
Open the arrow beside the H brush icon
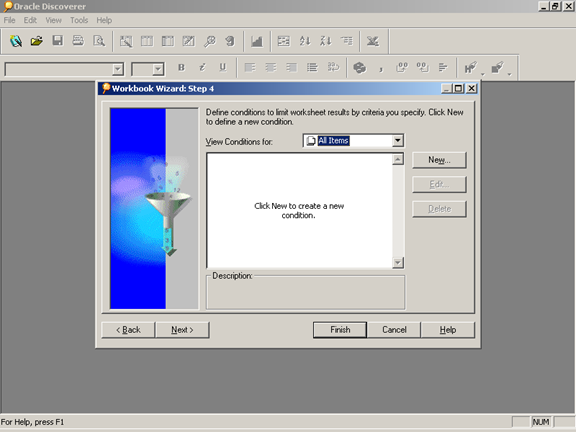(483, 74)
